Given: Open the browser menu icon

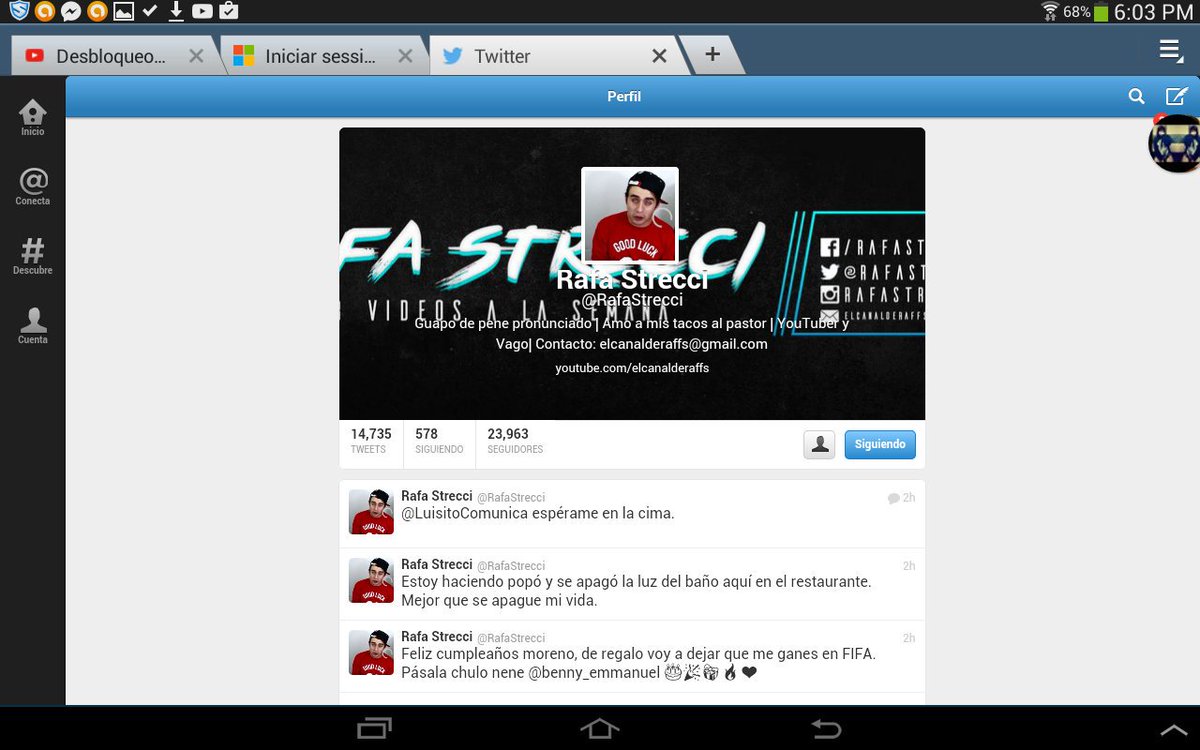Looking at the screenshot, I should [1170, 50].
